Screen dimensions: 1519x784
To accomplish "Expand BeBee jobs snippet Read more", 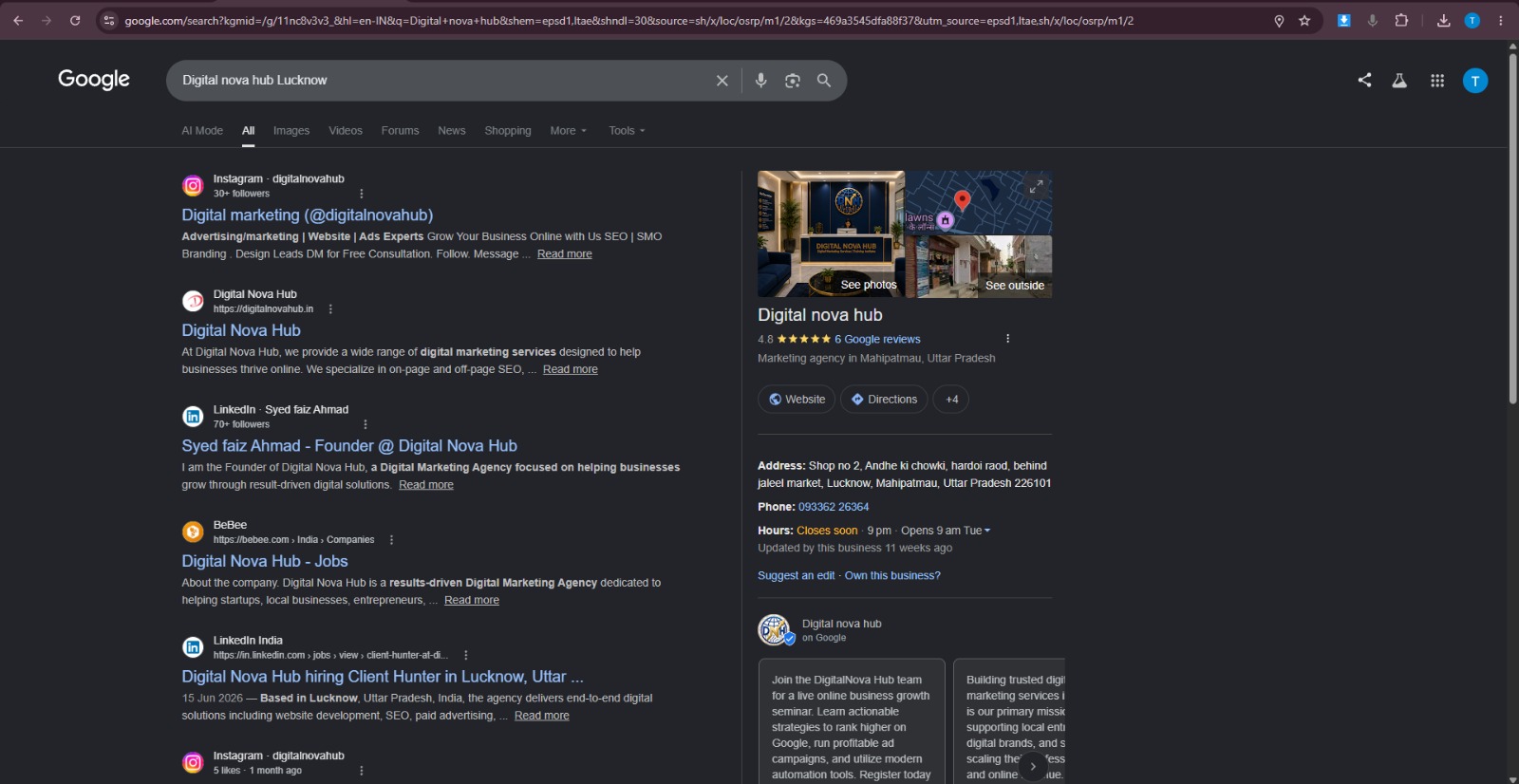I will pyautogui.click(x=472, y=601).
